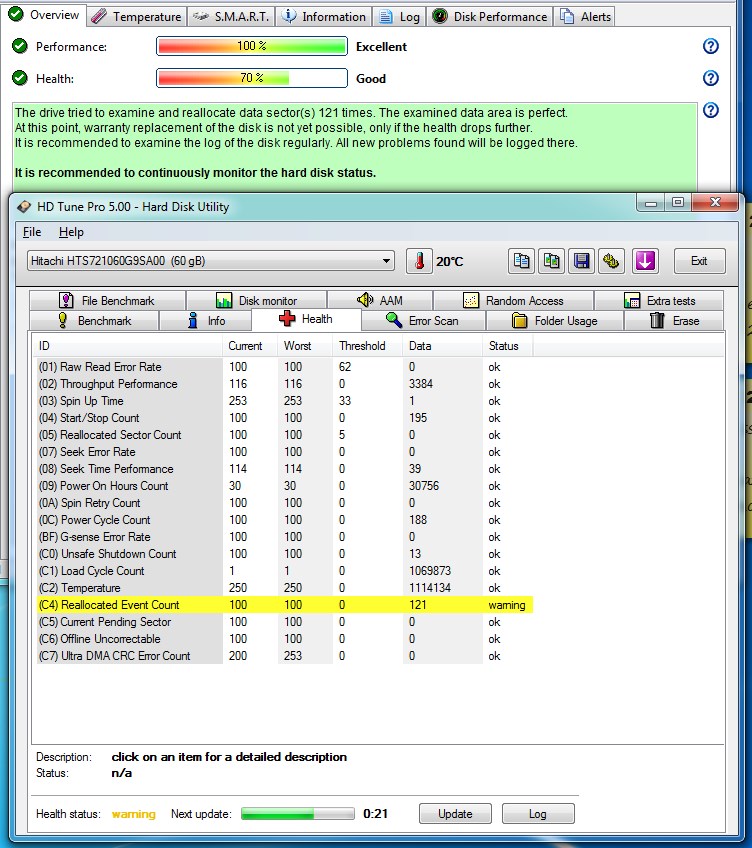Select the (C4) Reallocated Event Count row
752x848 pixels.
[x=285, y=605]
